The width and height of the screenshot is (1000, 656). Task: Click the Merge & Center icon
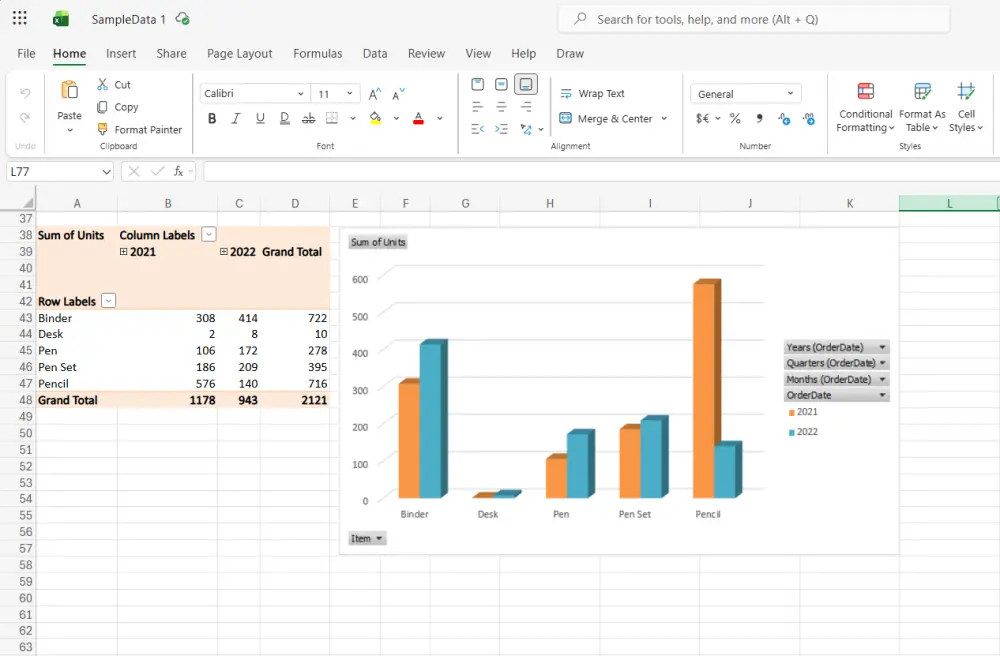(566, 118)
